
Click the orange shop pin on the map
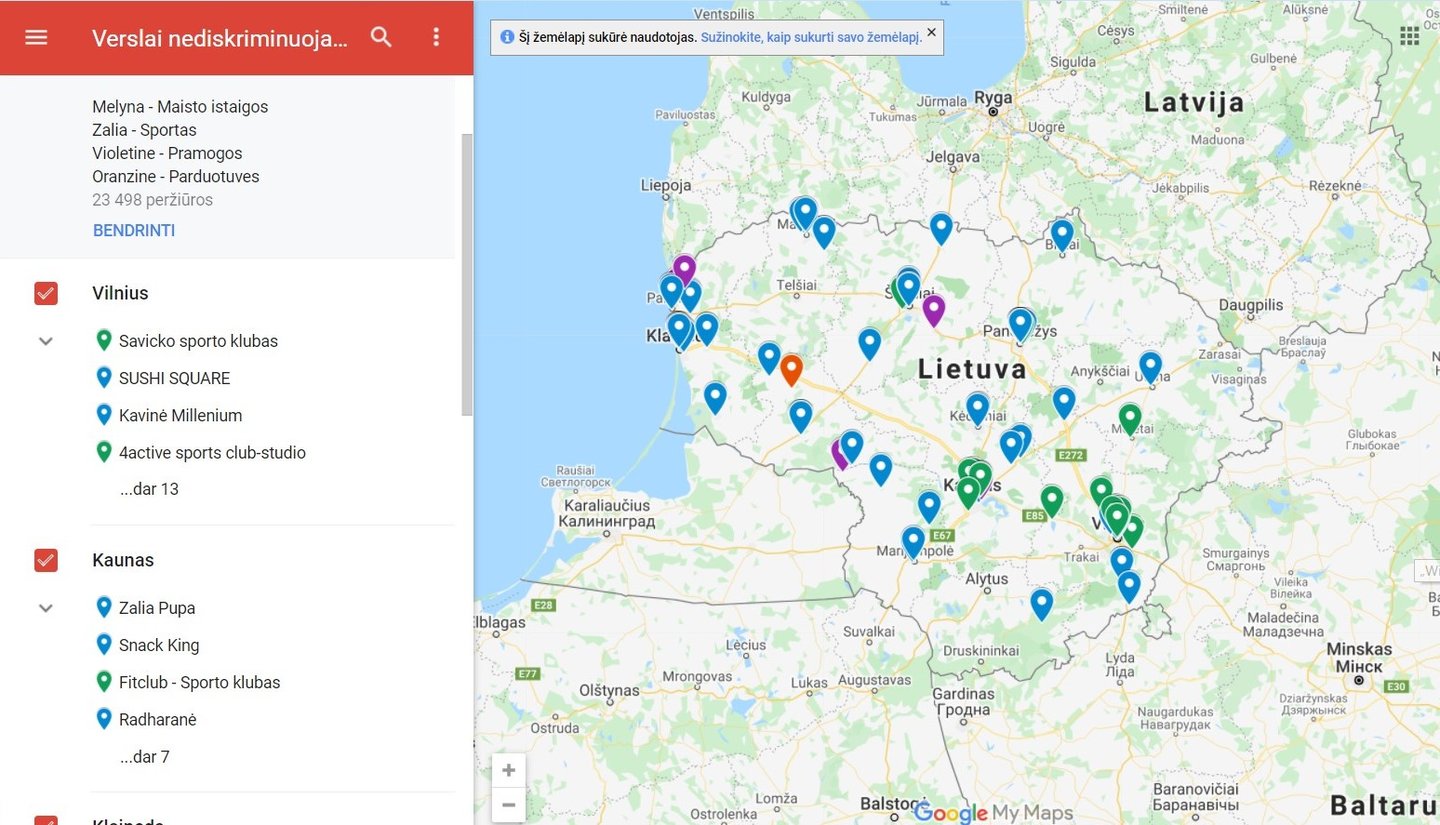791,368
